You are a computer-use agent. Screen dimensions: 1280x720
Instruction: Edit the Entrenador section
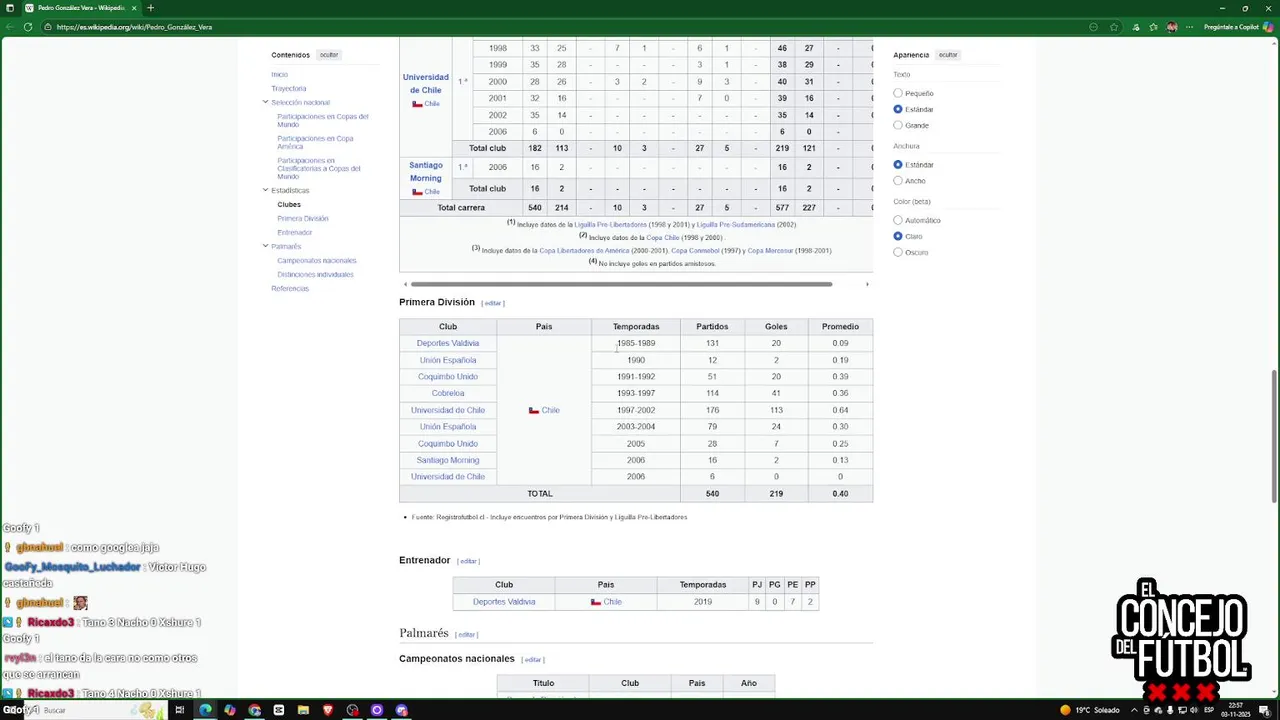click(x=468, y=561)
